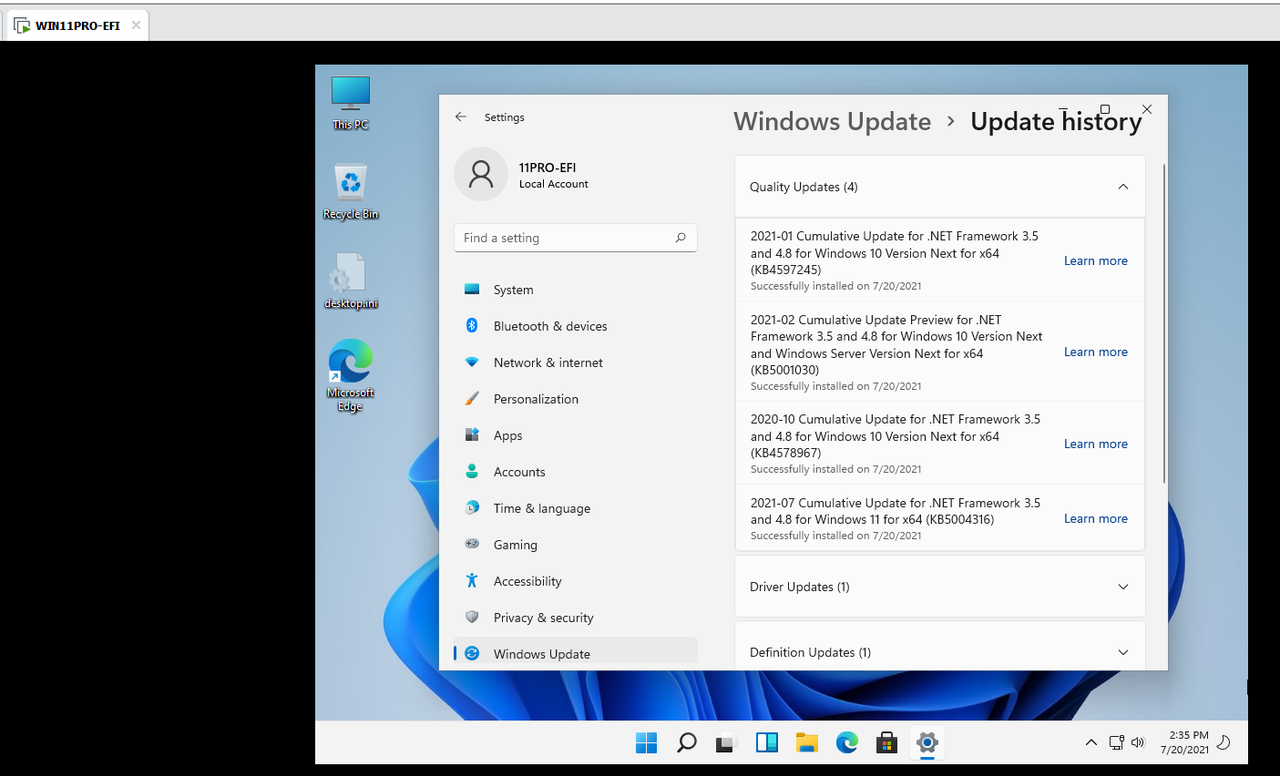1280x776 pixels.
Task: Open Accessibility settings category
Action: click(x=575, y=581)
